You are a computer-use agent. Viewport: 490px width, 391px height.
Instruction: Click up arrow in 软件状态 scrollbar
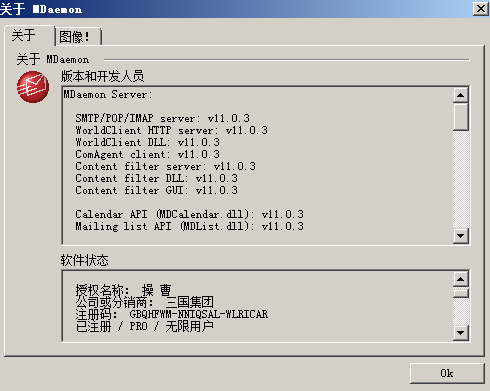pos(461,279)
